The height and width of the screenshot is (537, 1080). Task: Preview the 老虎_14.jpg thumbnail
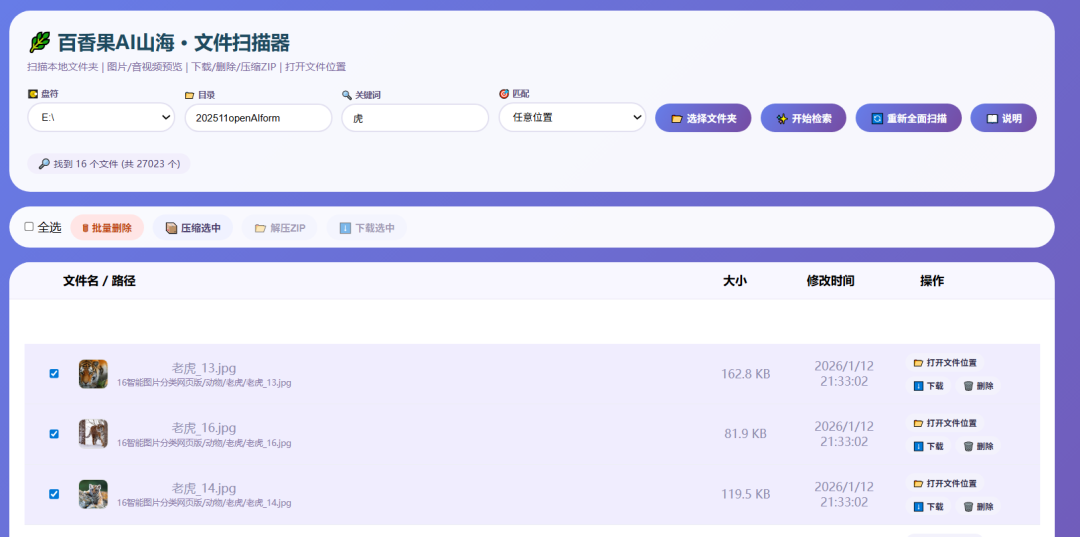93,494
